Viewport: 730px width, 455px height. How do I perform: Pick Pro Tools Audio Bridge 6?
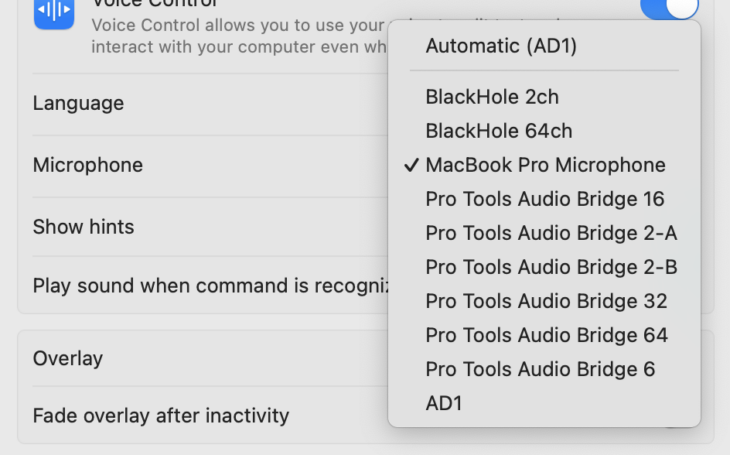540,369
